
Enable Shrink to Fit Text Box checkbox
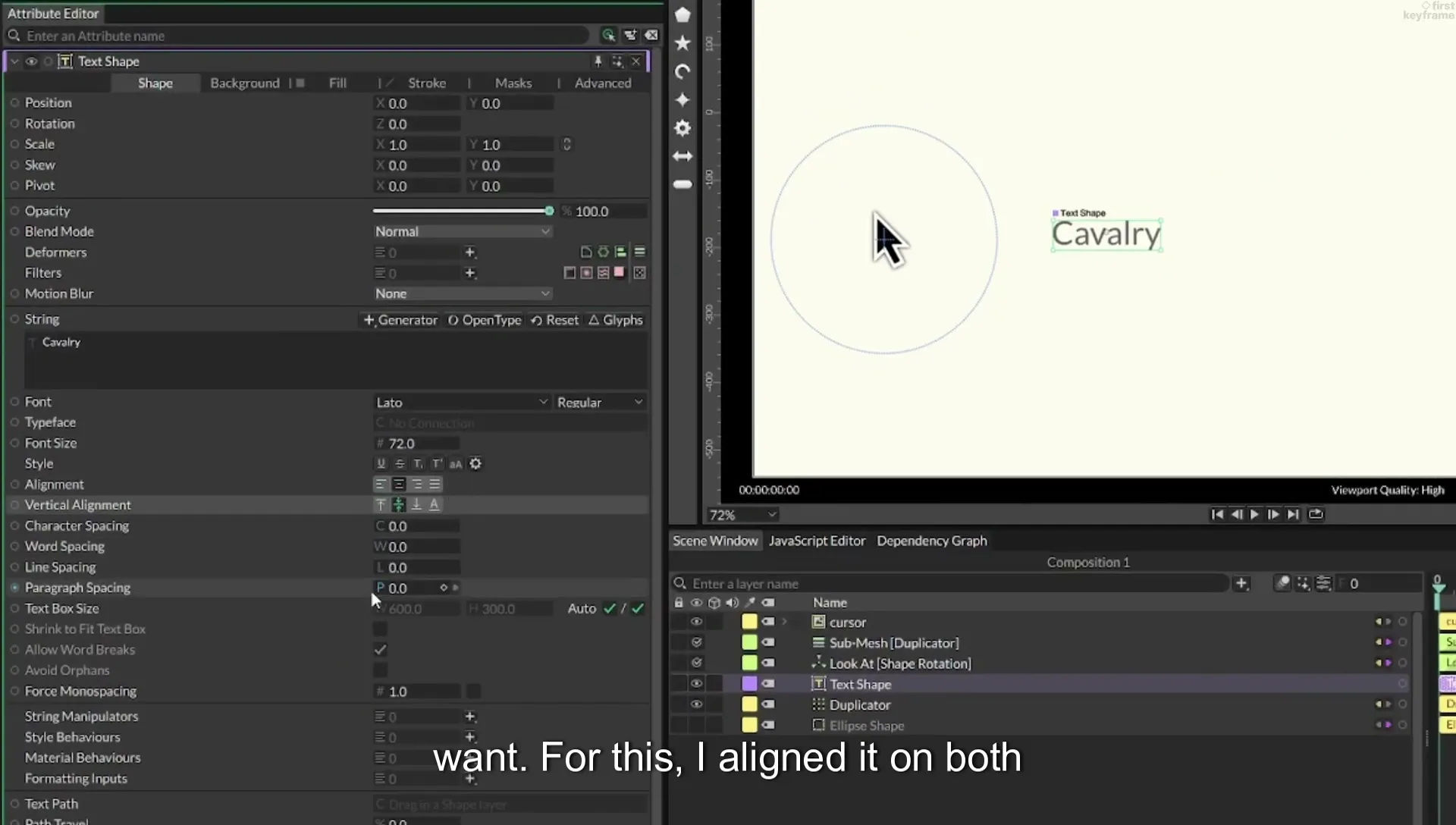(x=380, y=629)
